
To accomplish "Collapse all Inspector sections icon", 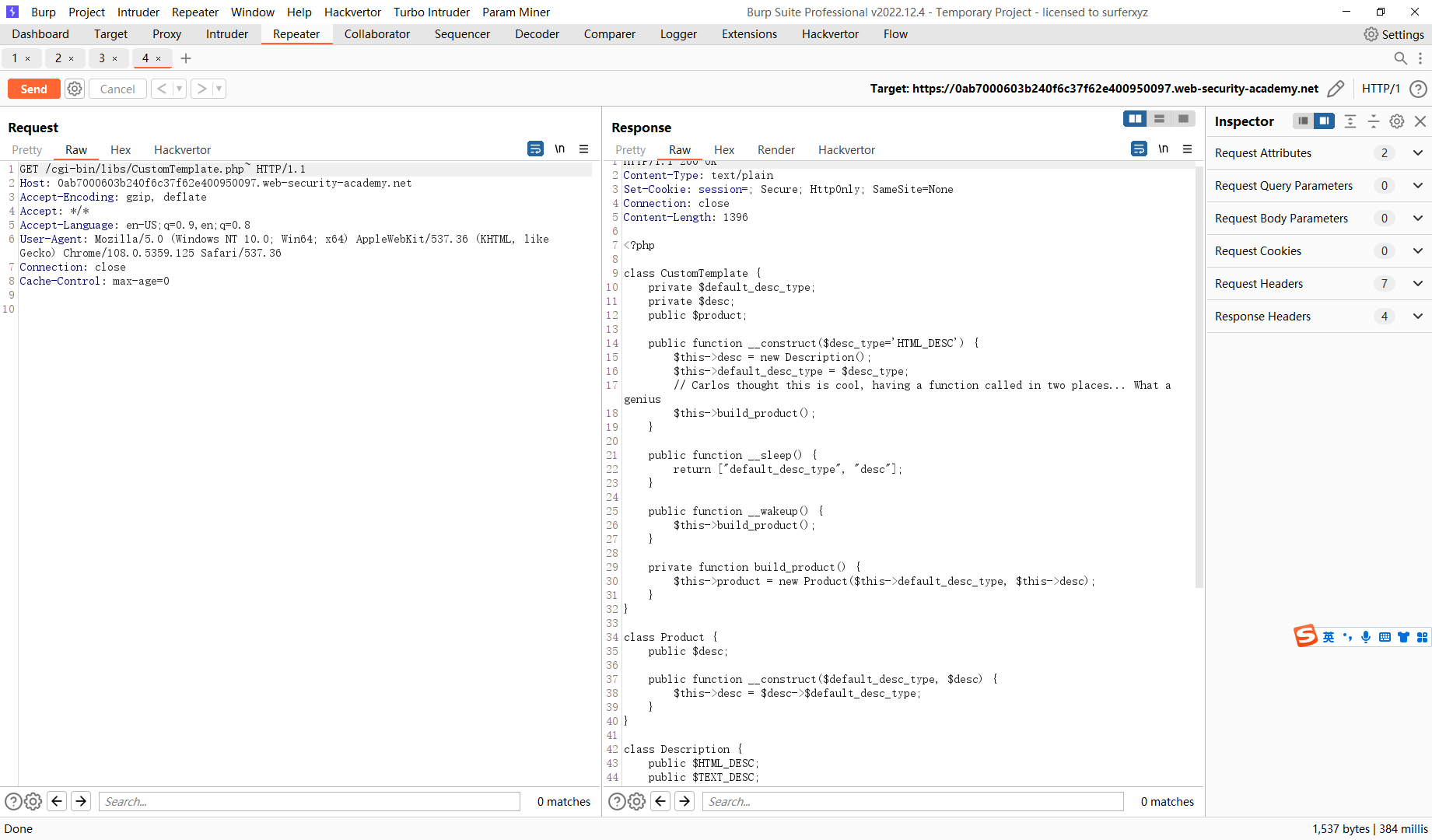I will pyautogui.click(x=1374, y=121).
